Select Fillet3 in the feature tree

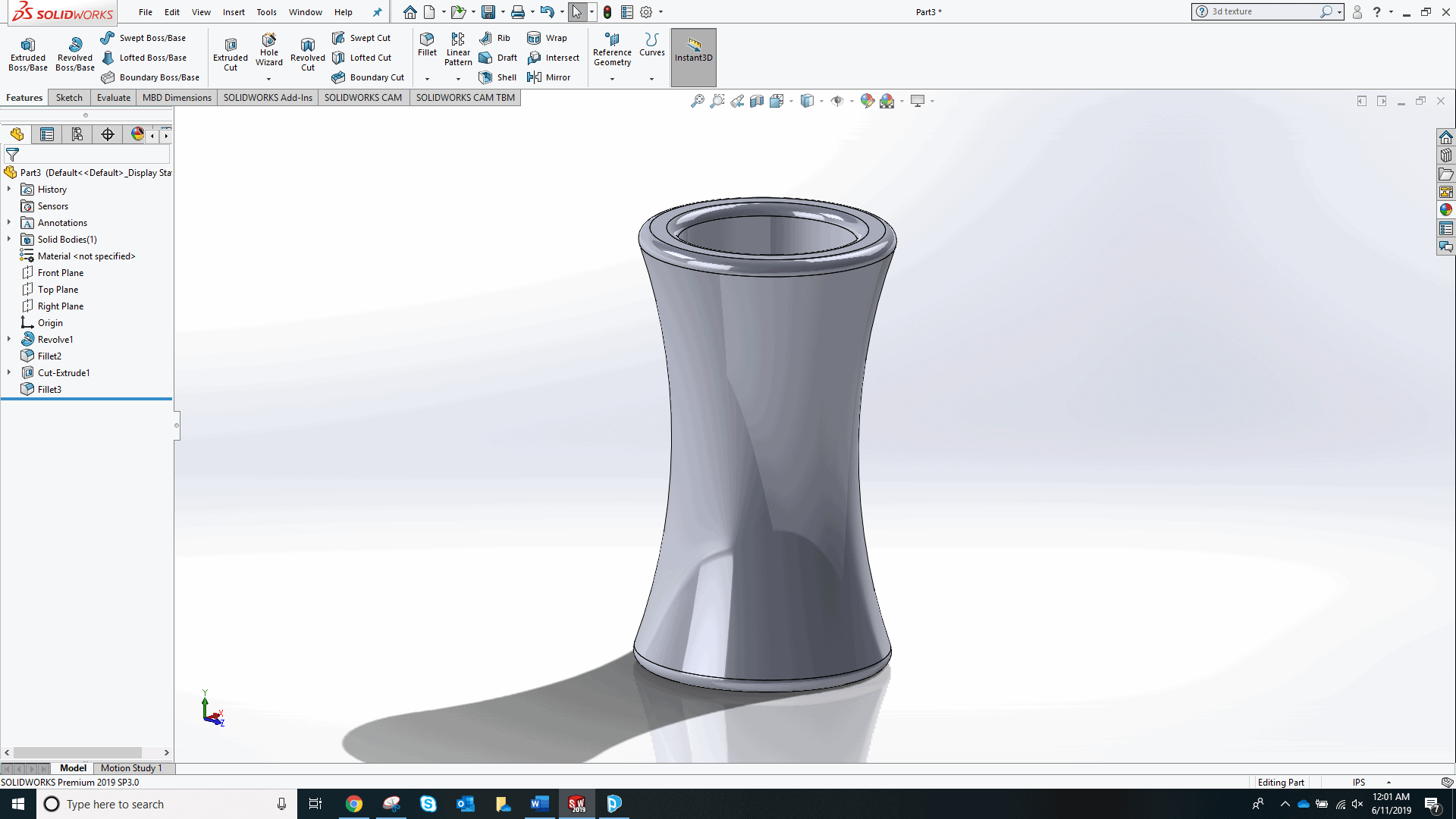tap(49, 389)
